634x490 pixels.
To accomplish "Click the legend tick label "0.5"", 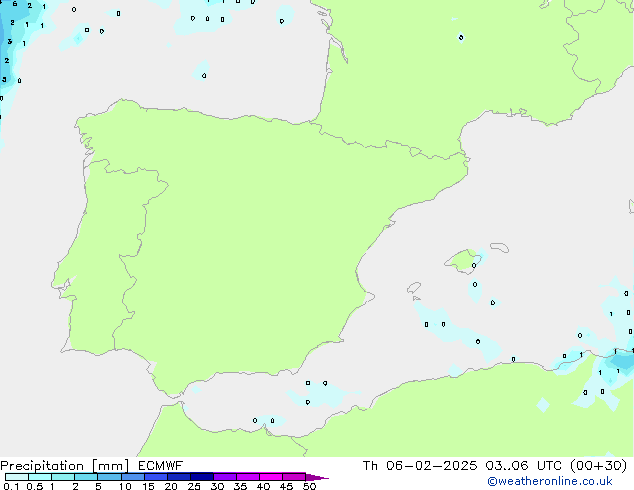I will pos(34,486).
